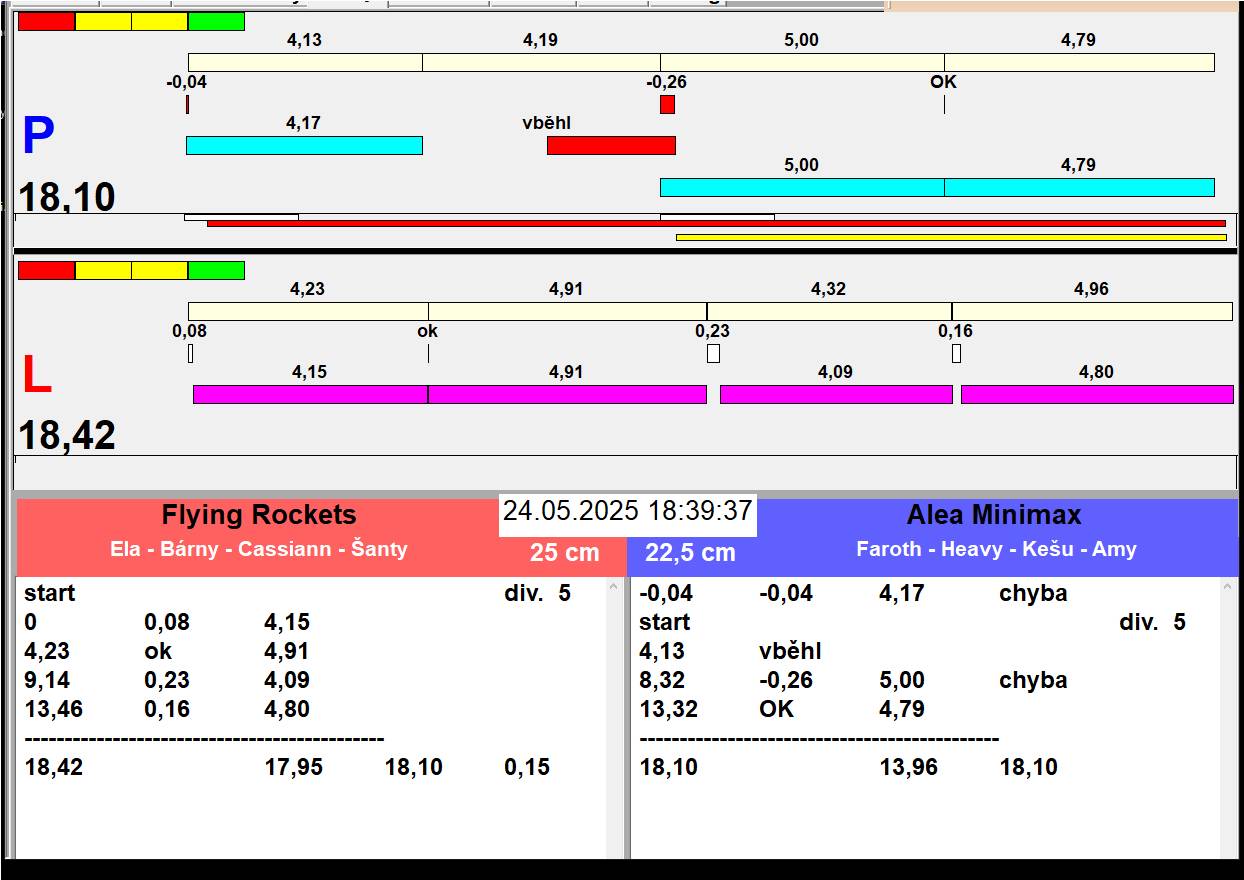This screenshot has height=880, width=1244.
Task: Select the beige 4,91 segment in lane L
Action: click(567, 311)
